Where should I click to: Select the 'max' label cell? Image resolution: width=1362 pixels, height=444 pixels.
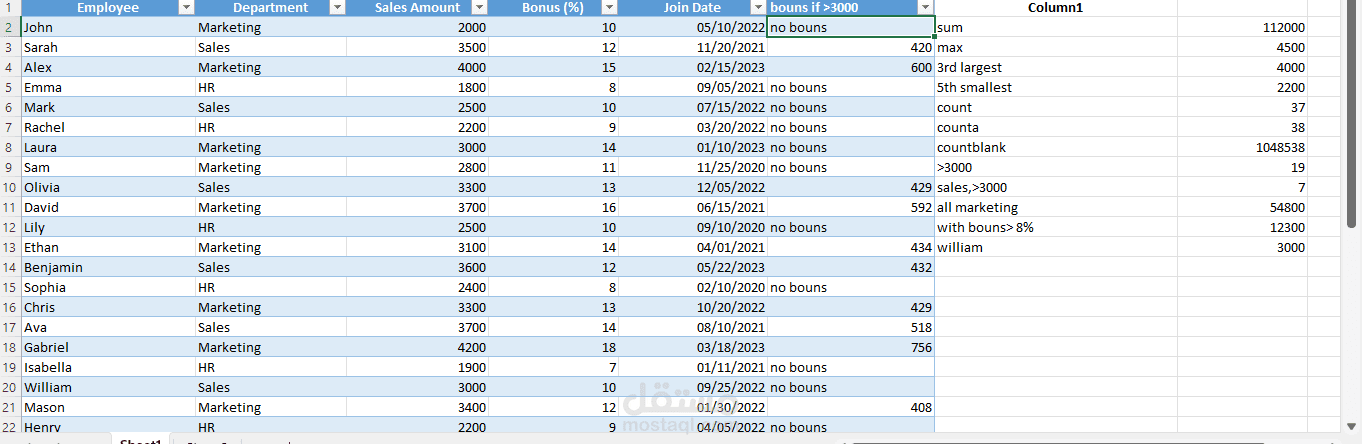click(x=1056, y=47)
